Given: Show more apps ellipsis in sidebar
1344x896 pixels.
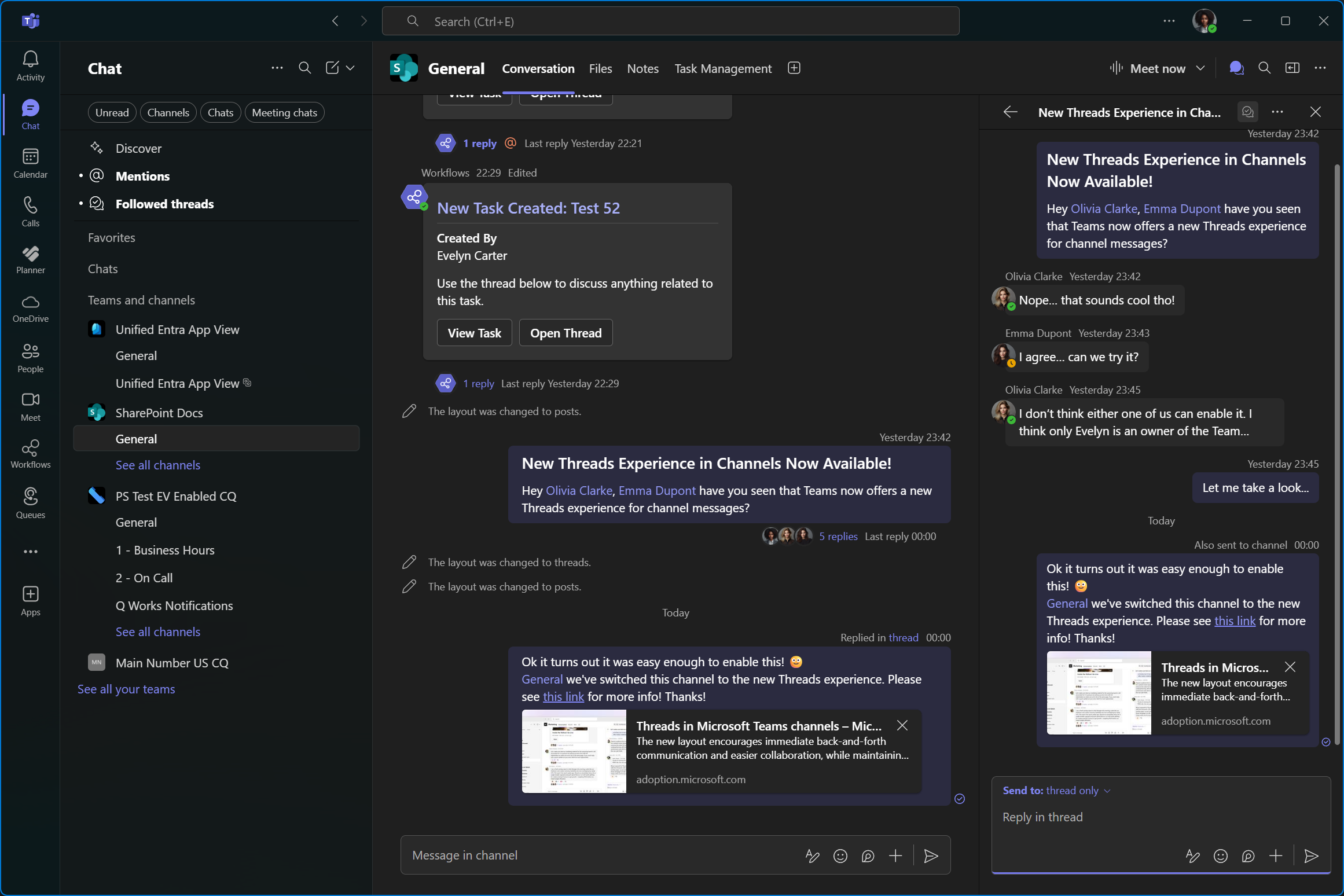Looking at the screenshot, I should coord(30,552).
